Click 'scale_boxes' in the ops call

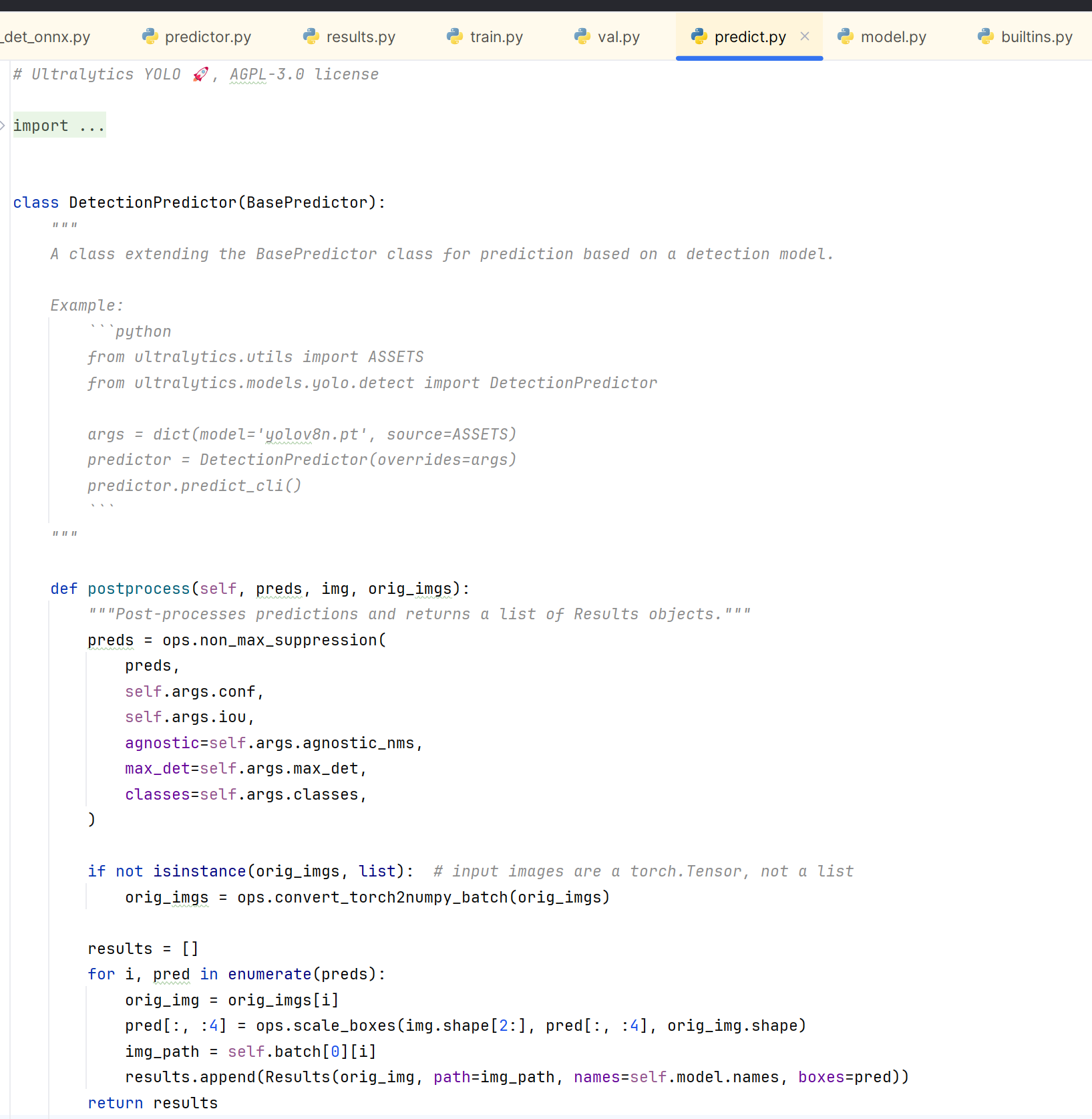[x=345, y=1025]
